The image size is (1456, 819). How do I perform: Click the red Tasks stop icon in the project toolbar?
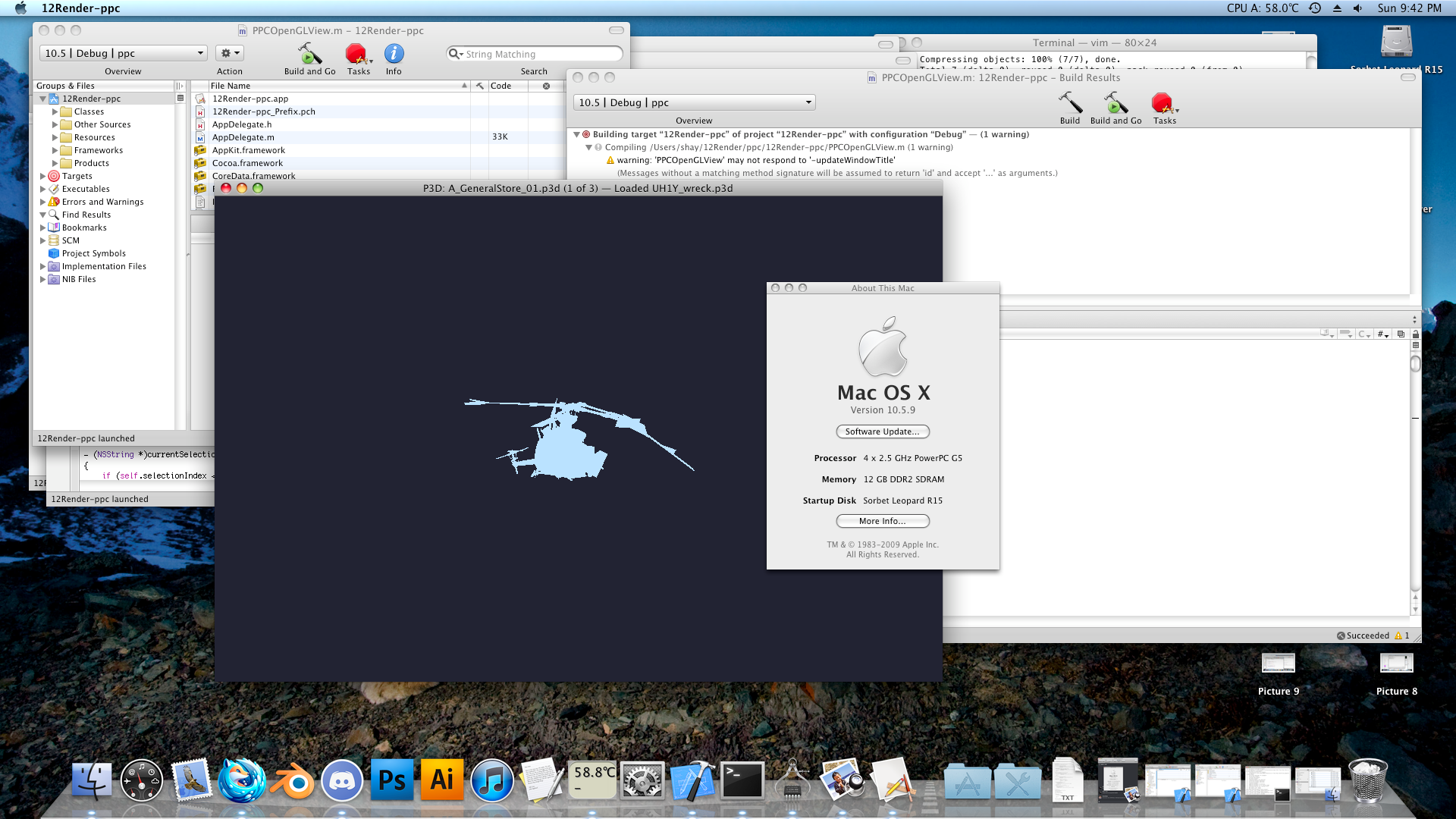pyautogui.click(x=356, y=54)
